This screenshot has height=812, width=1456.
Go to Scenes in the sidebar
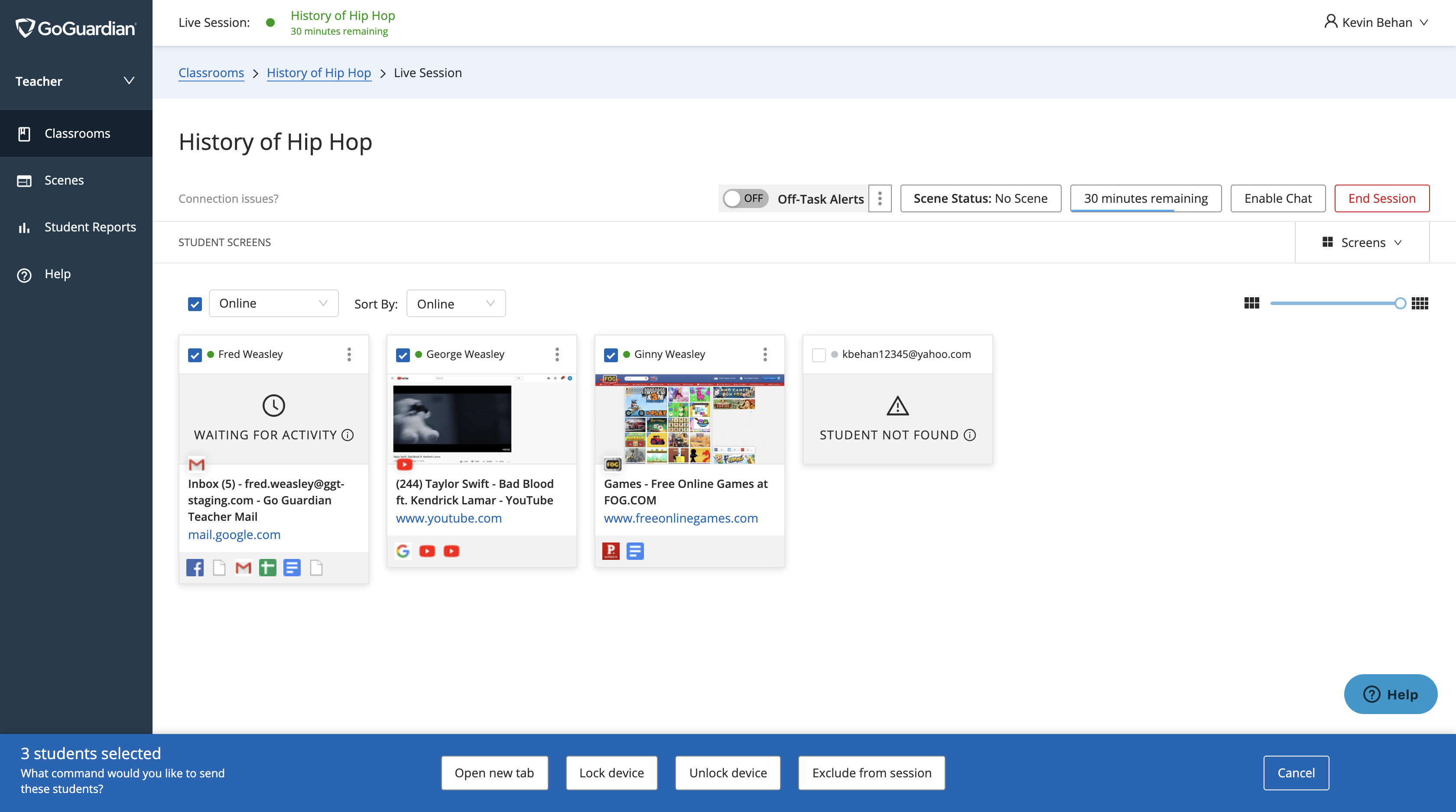point(64,180)
